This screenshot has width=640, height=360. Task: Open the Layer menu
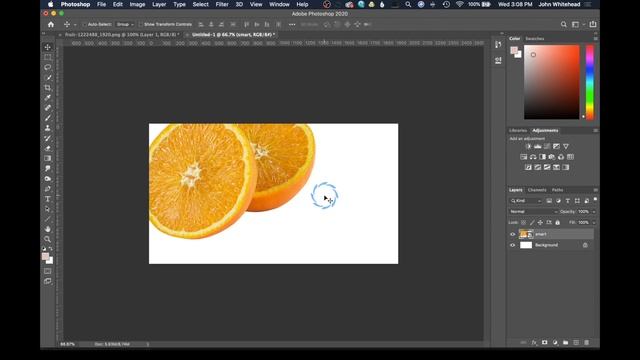pos(159,4)
